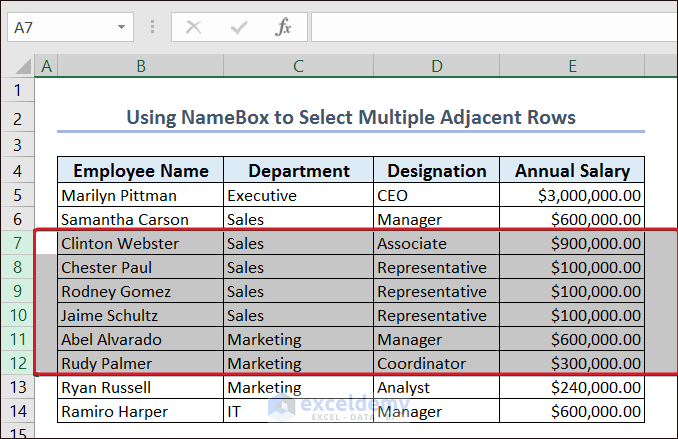
Task: Click the Annual Salary header cell
Action: (x=572, y=171)
